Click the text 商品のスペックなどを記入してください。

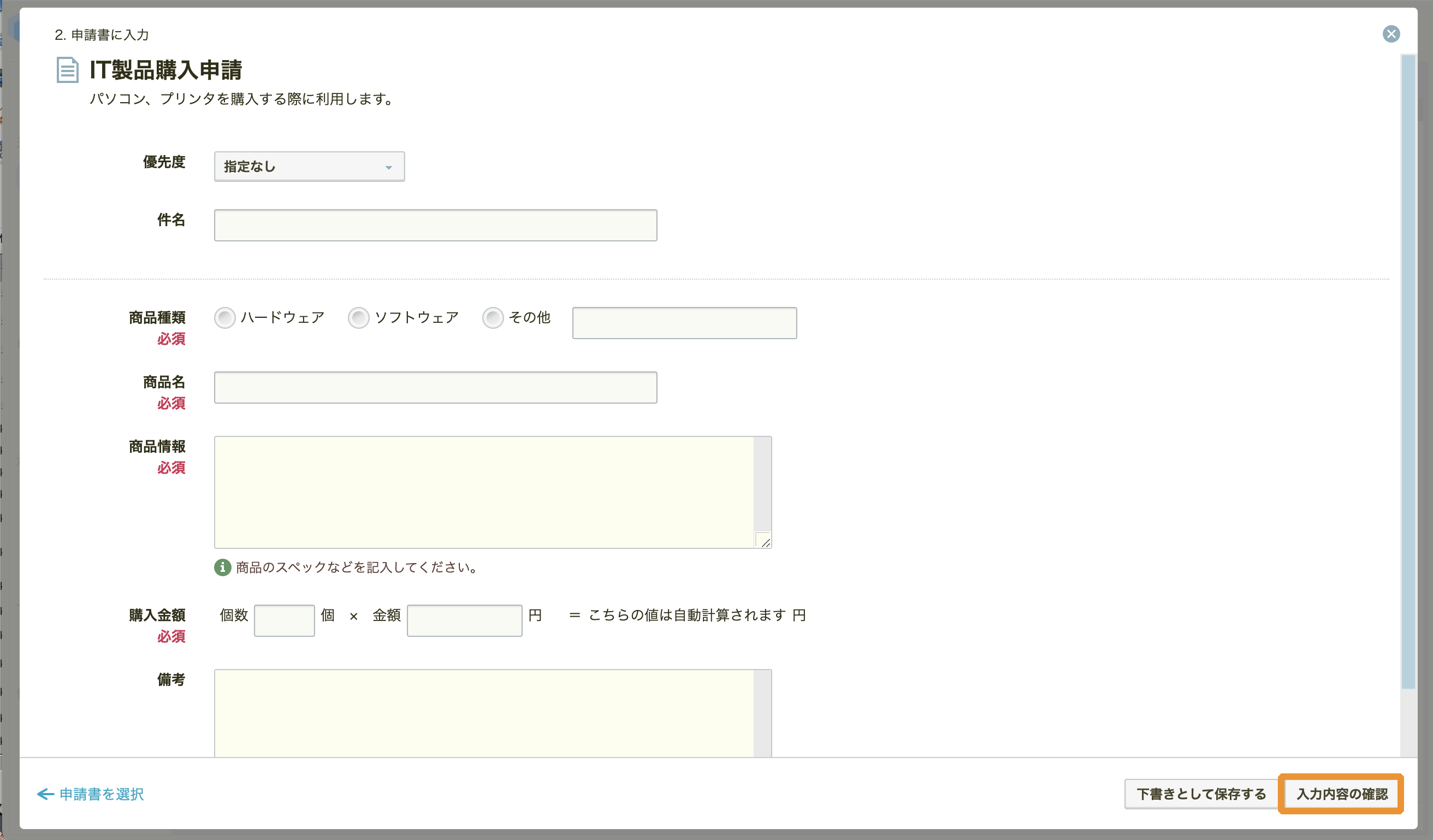[357, 567]
